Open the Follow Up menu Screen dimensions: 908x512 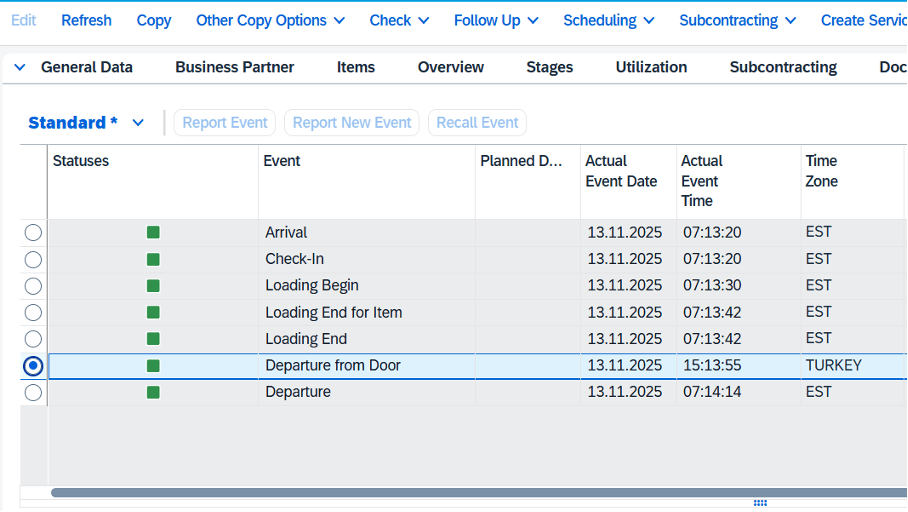tap(495, 20)
